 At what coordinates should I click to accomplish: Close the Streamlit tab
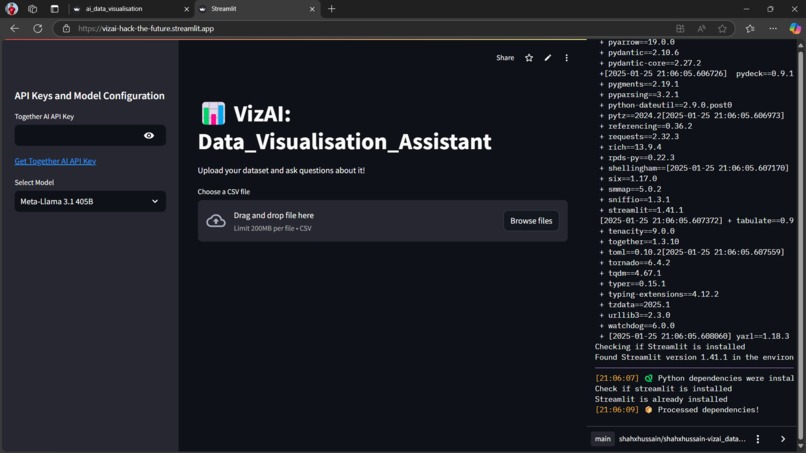click(x=312, y=9)
